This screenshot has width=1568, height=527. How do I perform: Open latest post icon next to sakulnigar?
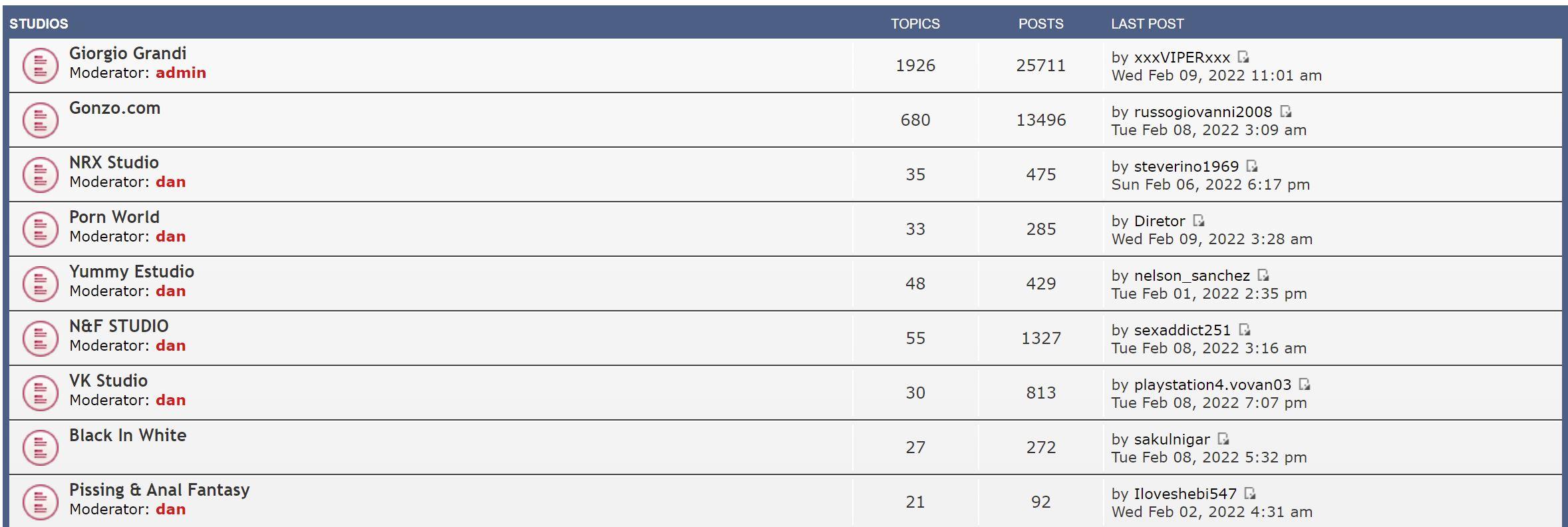1223,439
